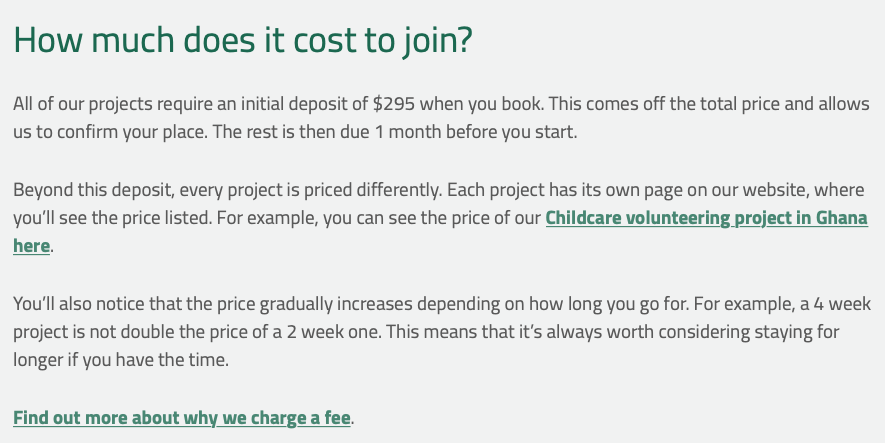Click the underlined word "here" link

click(31, 245)
